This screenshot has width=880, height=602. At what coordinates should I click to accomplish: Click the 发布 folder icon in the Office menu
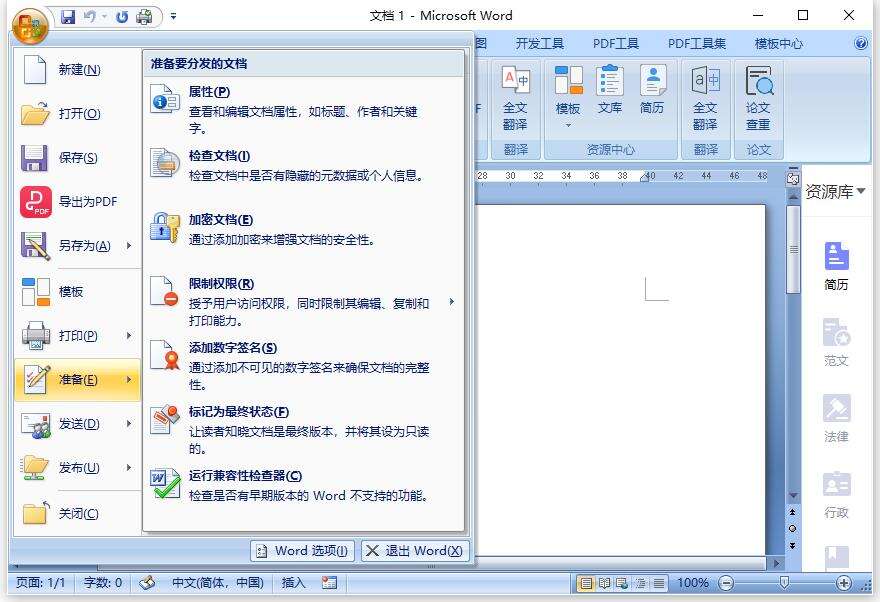[35, 468]
